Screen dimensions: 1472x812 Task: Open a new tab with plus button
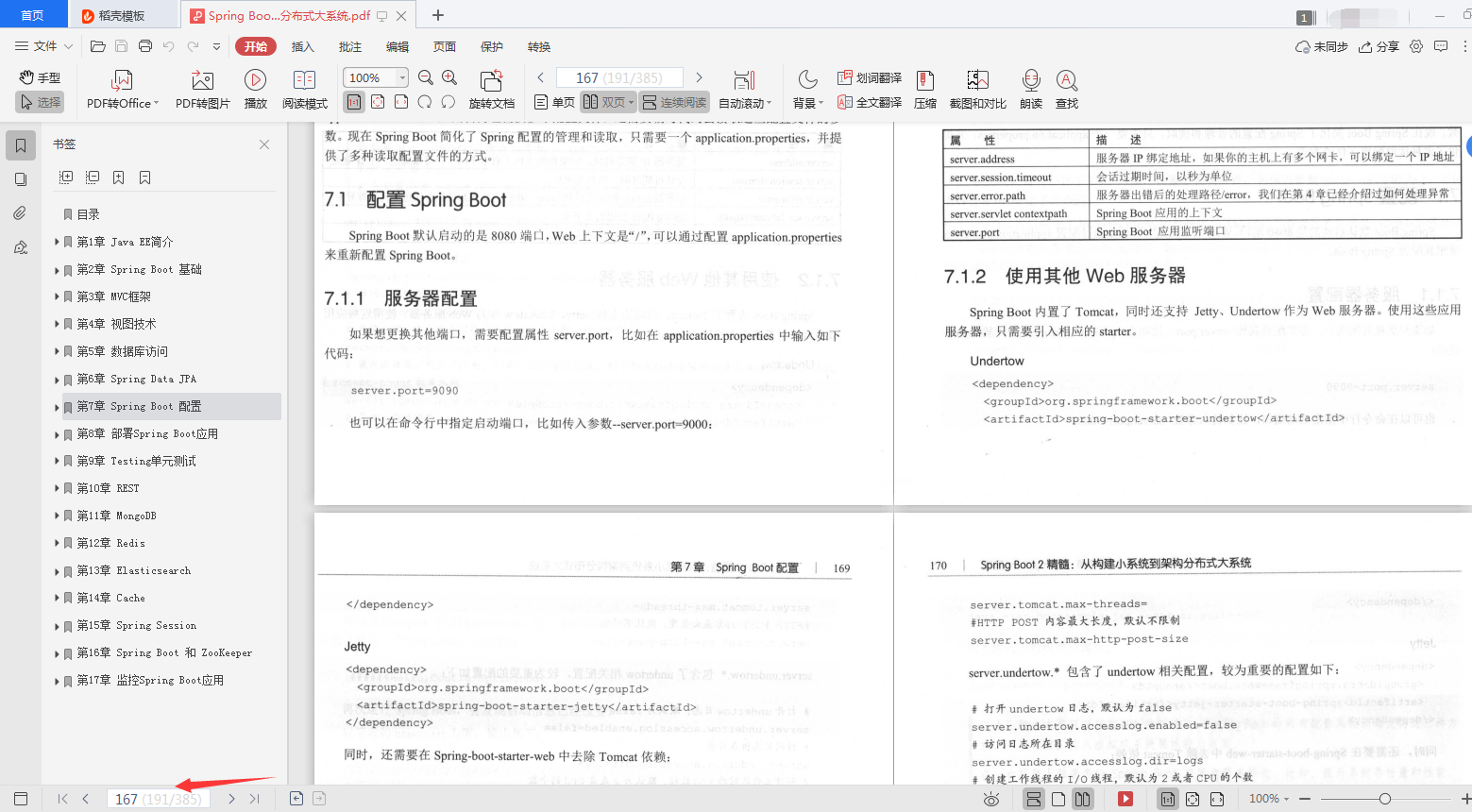coord(437,15)
